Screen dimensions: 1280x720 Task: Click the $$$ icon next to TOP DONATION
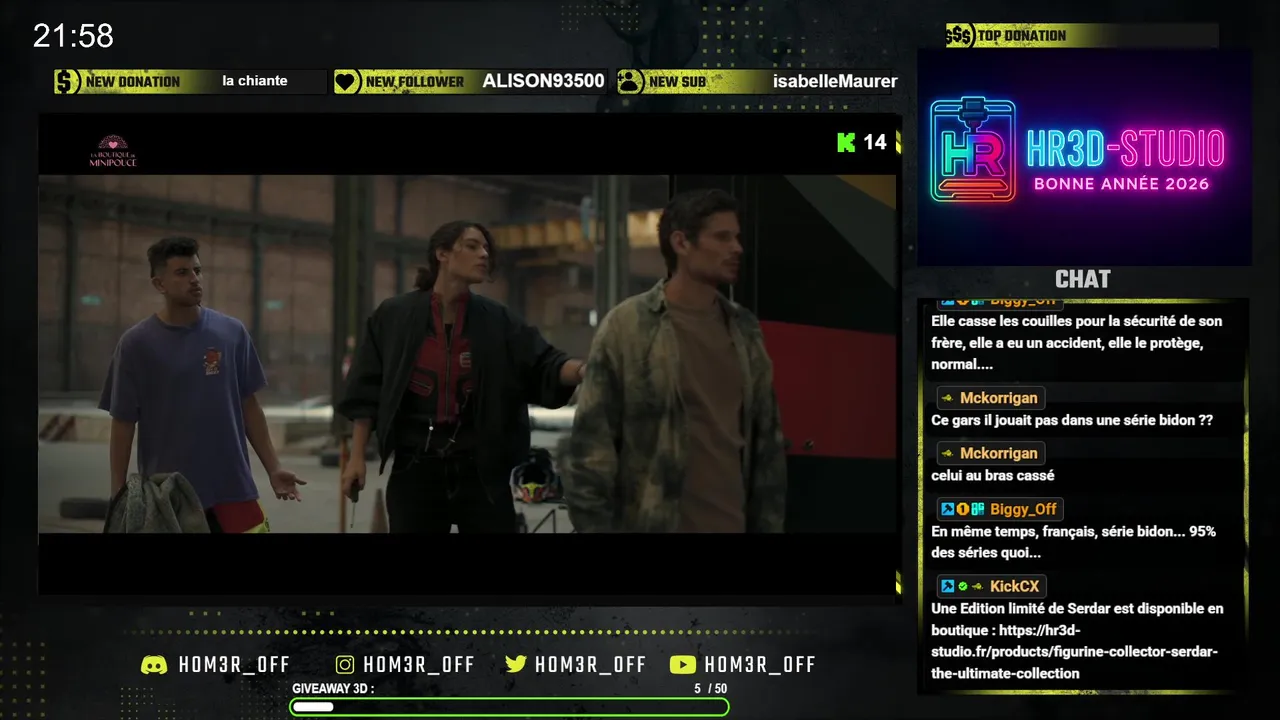(960, 36)
